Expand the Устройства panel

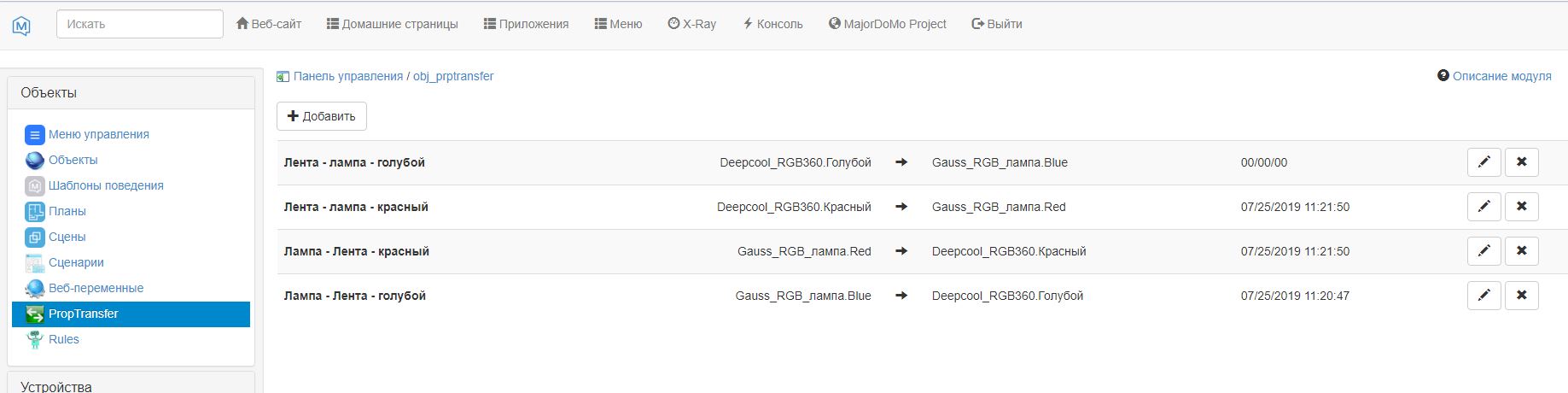click(56, 386)
